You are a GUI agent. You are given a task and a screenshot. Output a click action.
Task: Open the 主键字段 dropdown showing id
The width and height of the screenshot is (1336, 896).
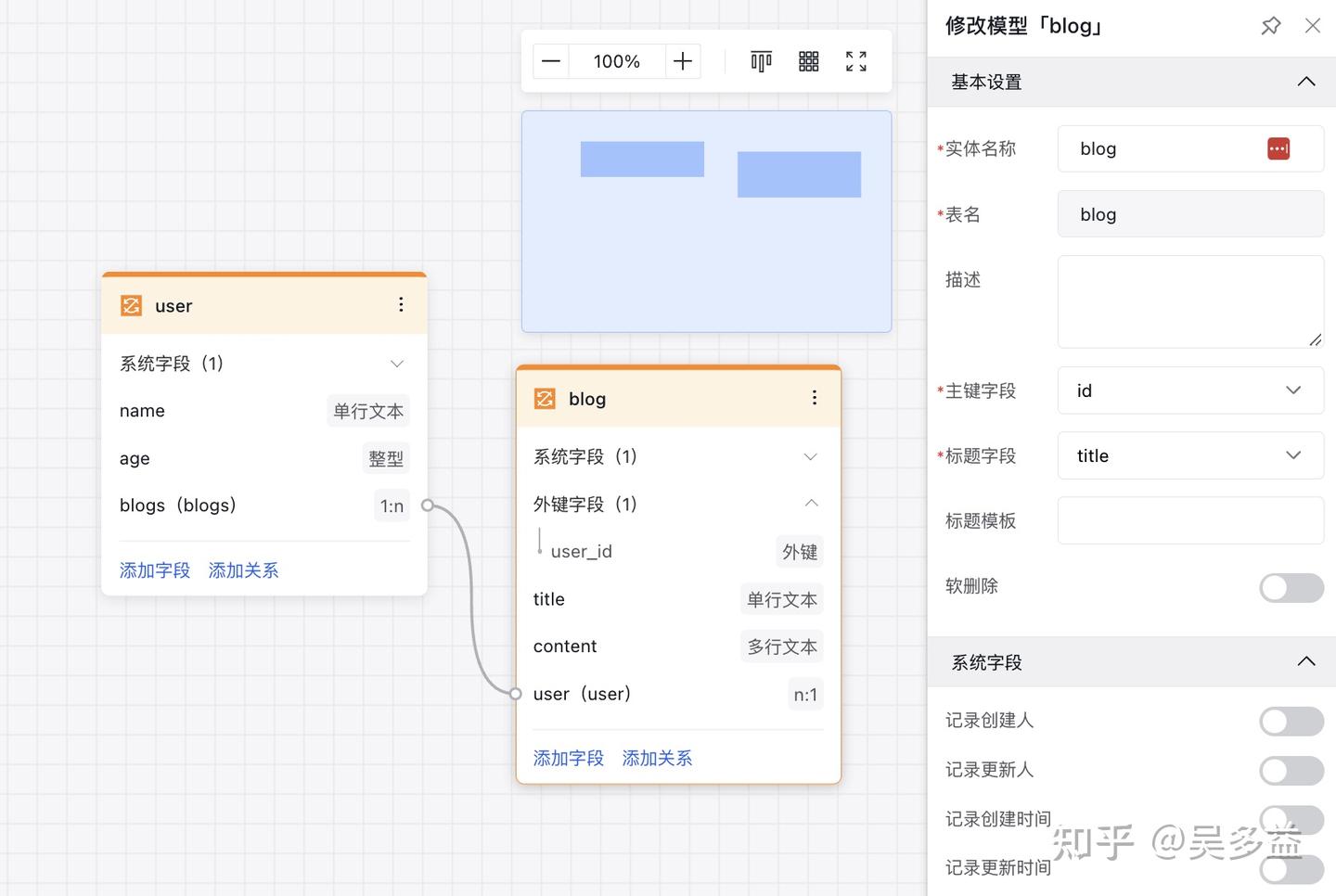click(1190, 390)
